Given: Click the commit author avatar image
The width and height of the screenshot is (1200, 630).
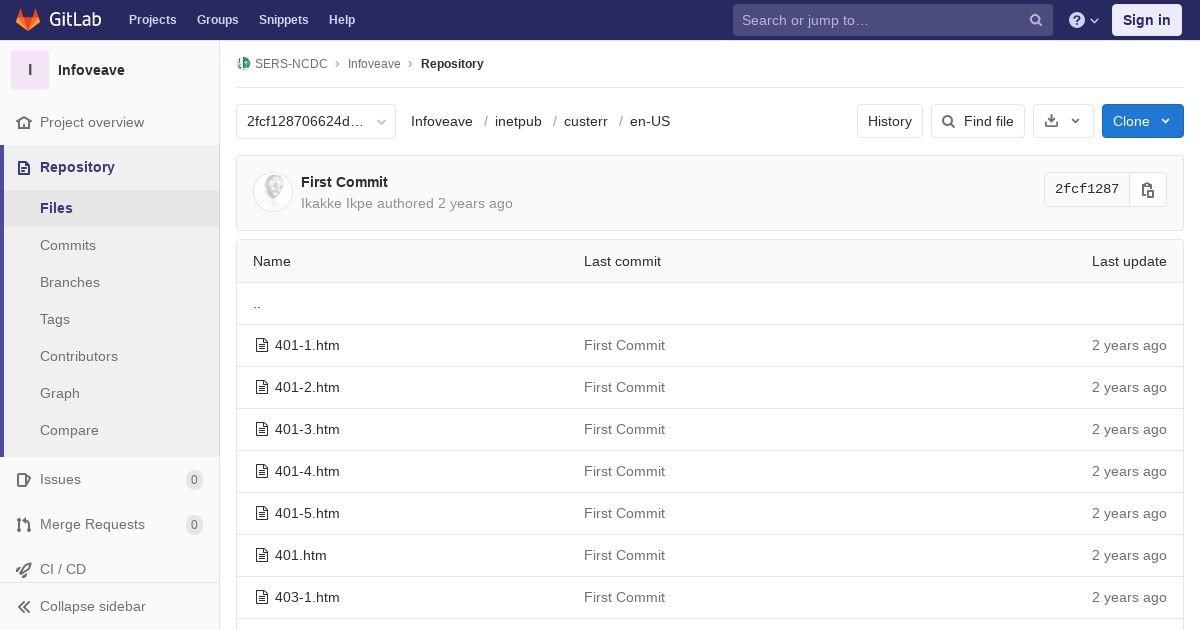Looking at the screenshot, I should [x=273, y=192].
